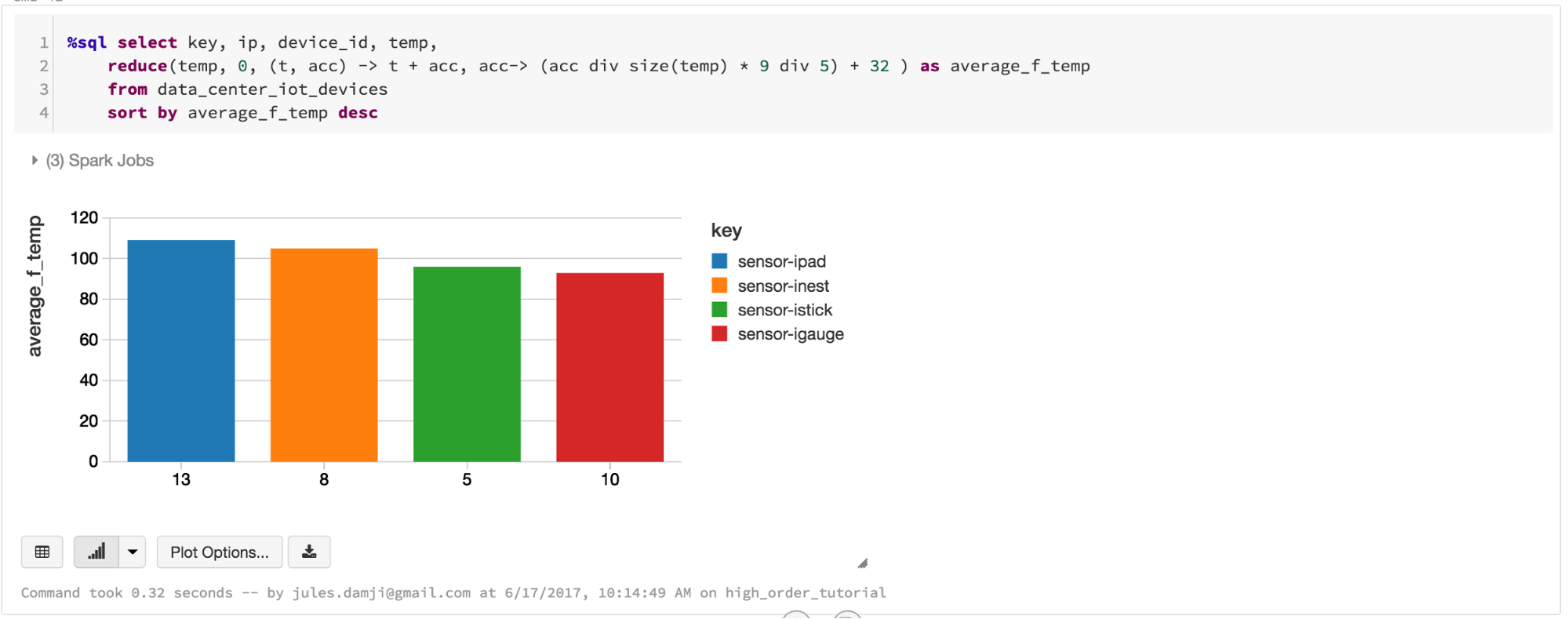Click the %sql magic command text
Image resolution: width=1568 pixels, height=619 pixels.
coord(86,42)
